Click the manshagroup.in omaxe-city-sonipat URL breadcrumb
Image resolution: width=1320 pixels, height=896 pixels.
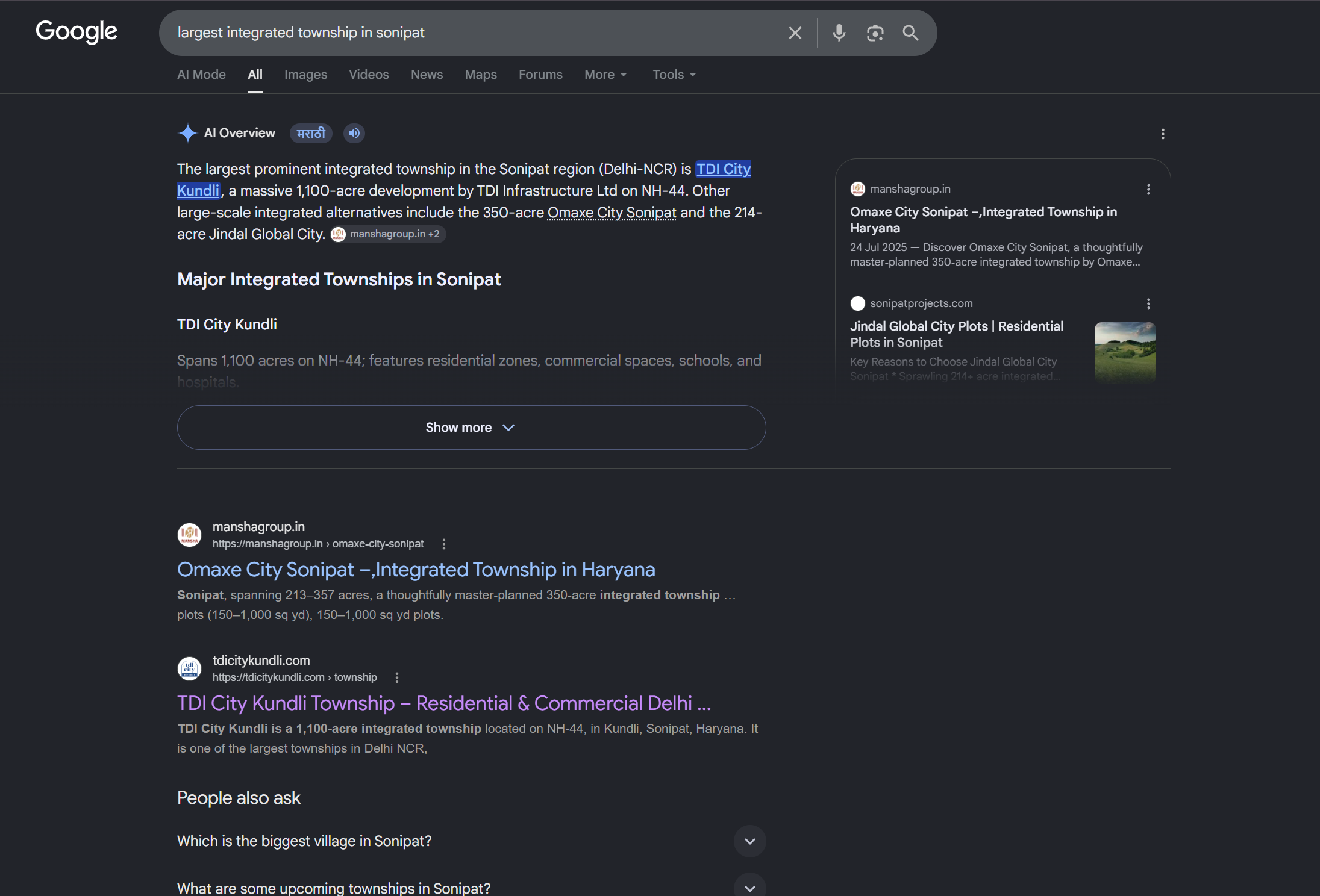[x=318, y=544]
